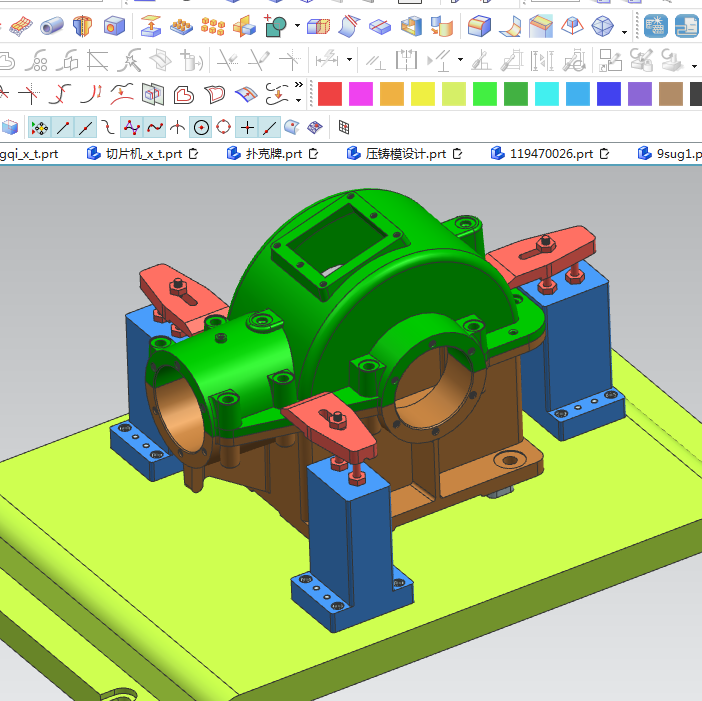The image size is (702, 701).
Task: Select the Through Curve Mesh surface tool
Action: [x=21, y=26]
